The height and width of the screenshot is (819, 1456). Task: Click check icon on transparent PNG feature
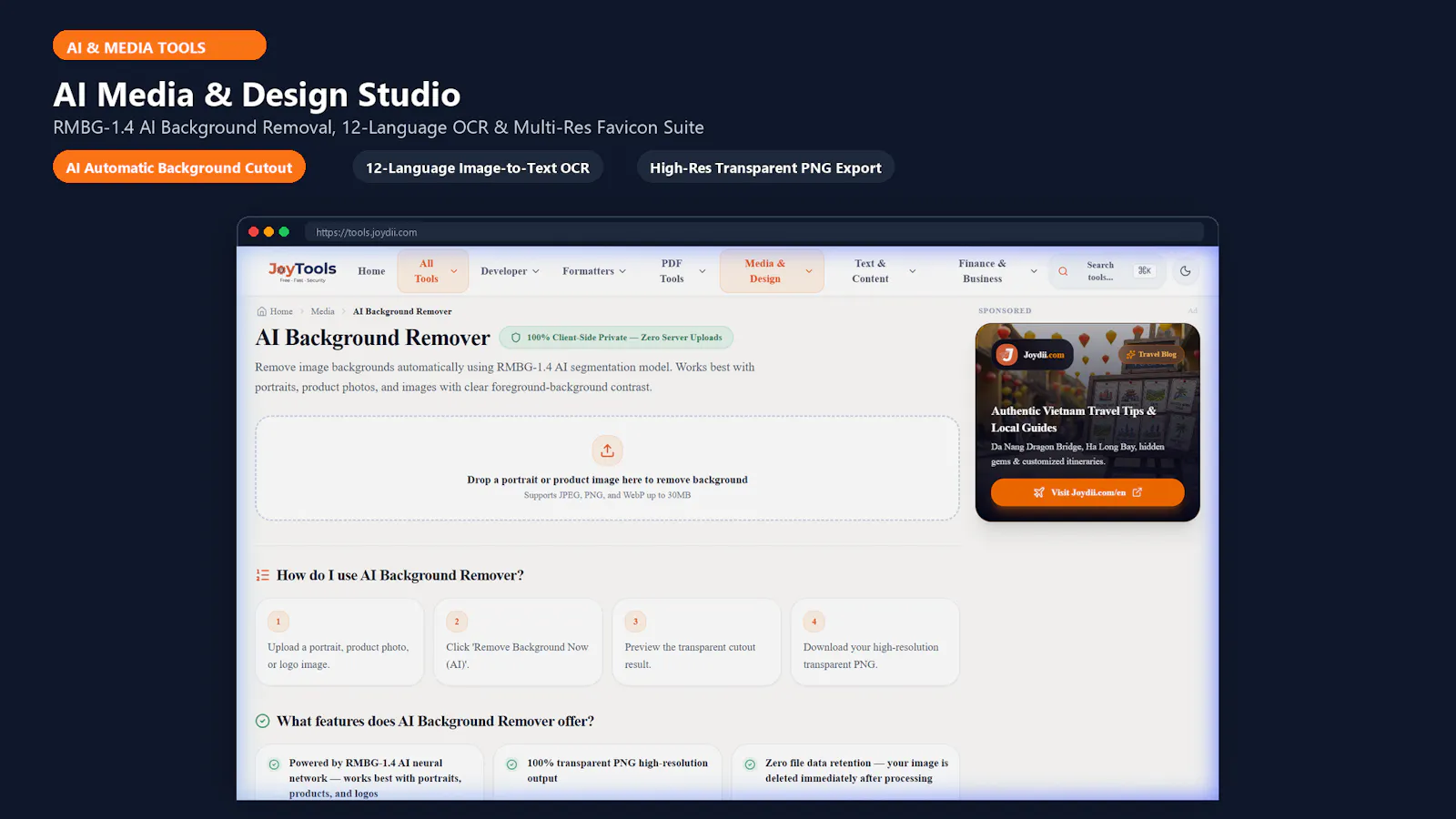(511, 764)
